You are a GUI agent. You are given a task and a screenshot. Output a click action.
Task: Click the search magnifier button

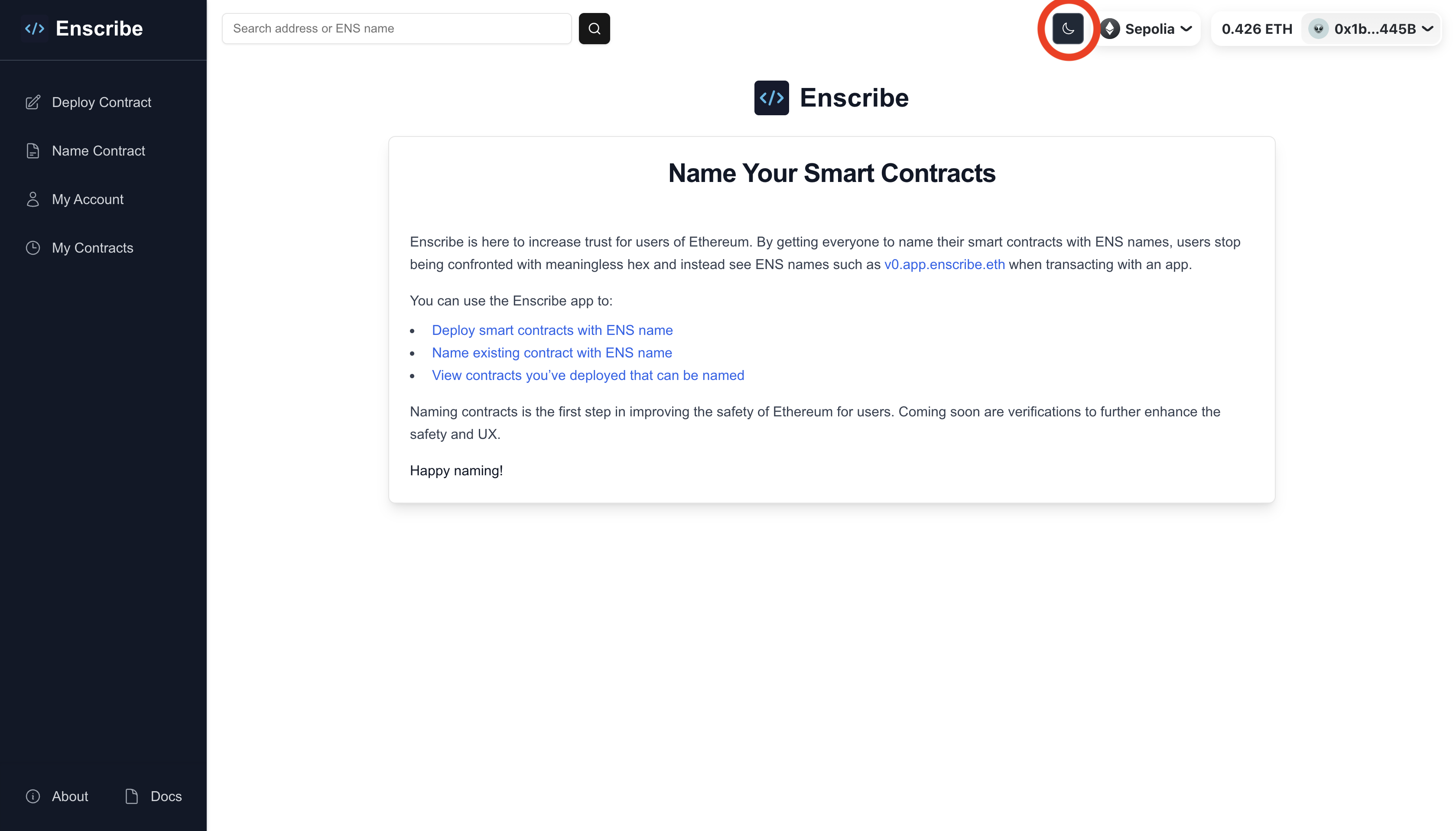pyautogui.click(x=594, y=29)
